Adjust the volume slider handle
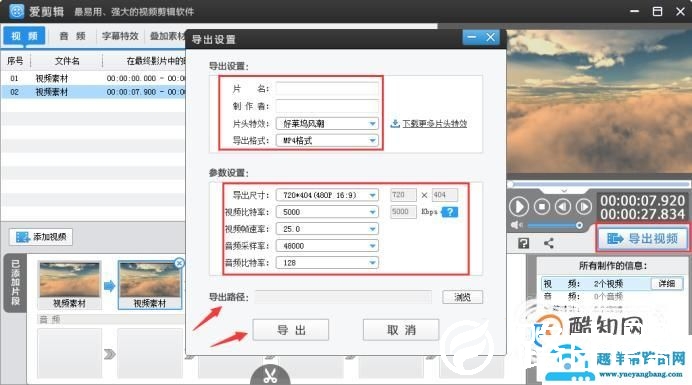 click(579, 225)
